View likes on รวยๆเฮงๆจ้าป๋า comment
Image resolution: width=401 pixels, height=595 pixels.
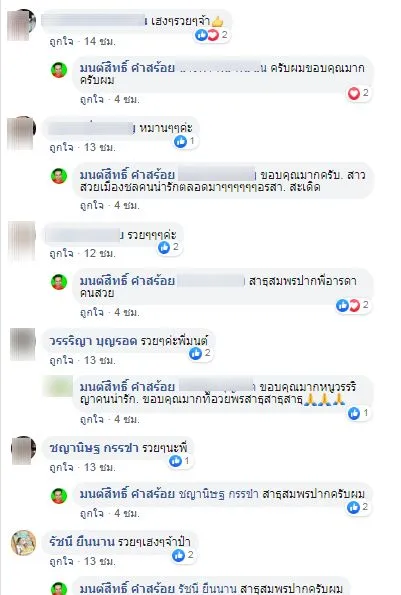coord(184,556)
